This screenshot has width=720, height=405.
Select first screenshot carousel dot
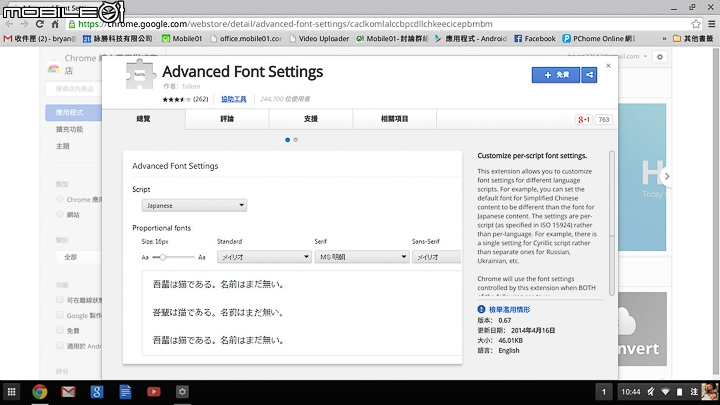pos(287,140)
